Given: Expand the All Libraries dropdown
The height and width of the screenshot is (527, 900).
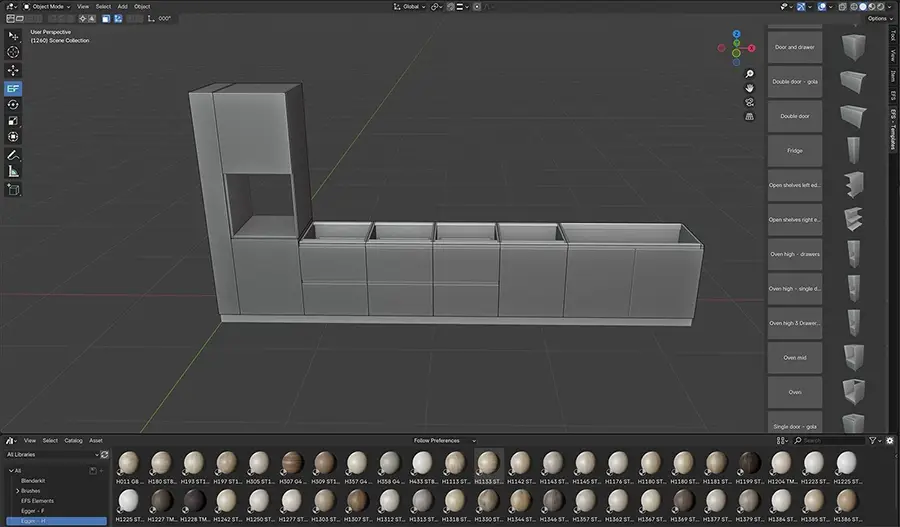Looking at the screenshot, I should pyautogui.click(x=52, y=454).
